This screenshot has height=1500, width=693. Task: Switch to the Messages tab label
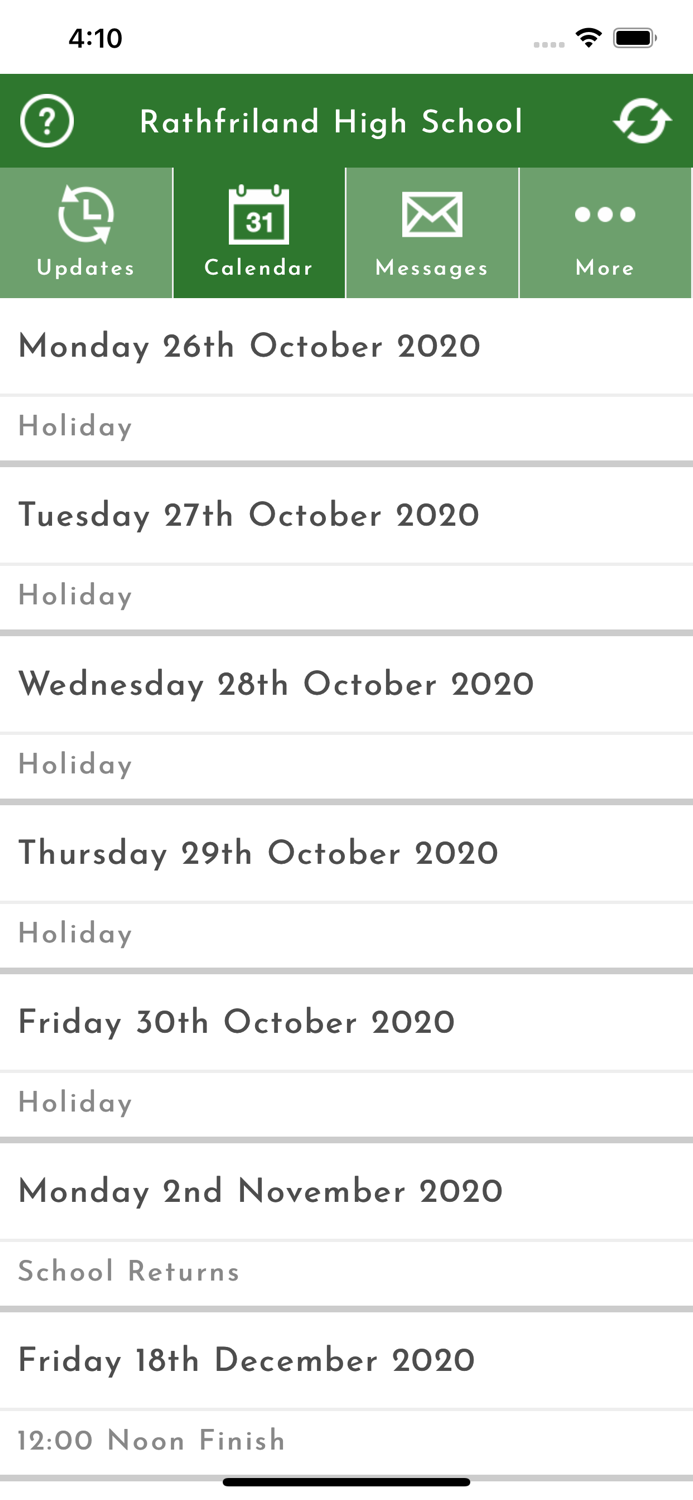(432, 268)
